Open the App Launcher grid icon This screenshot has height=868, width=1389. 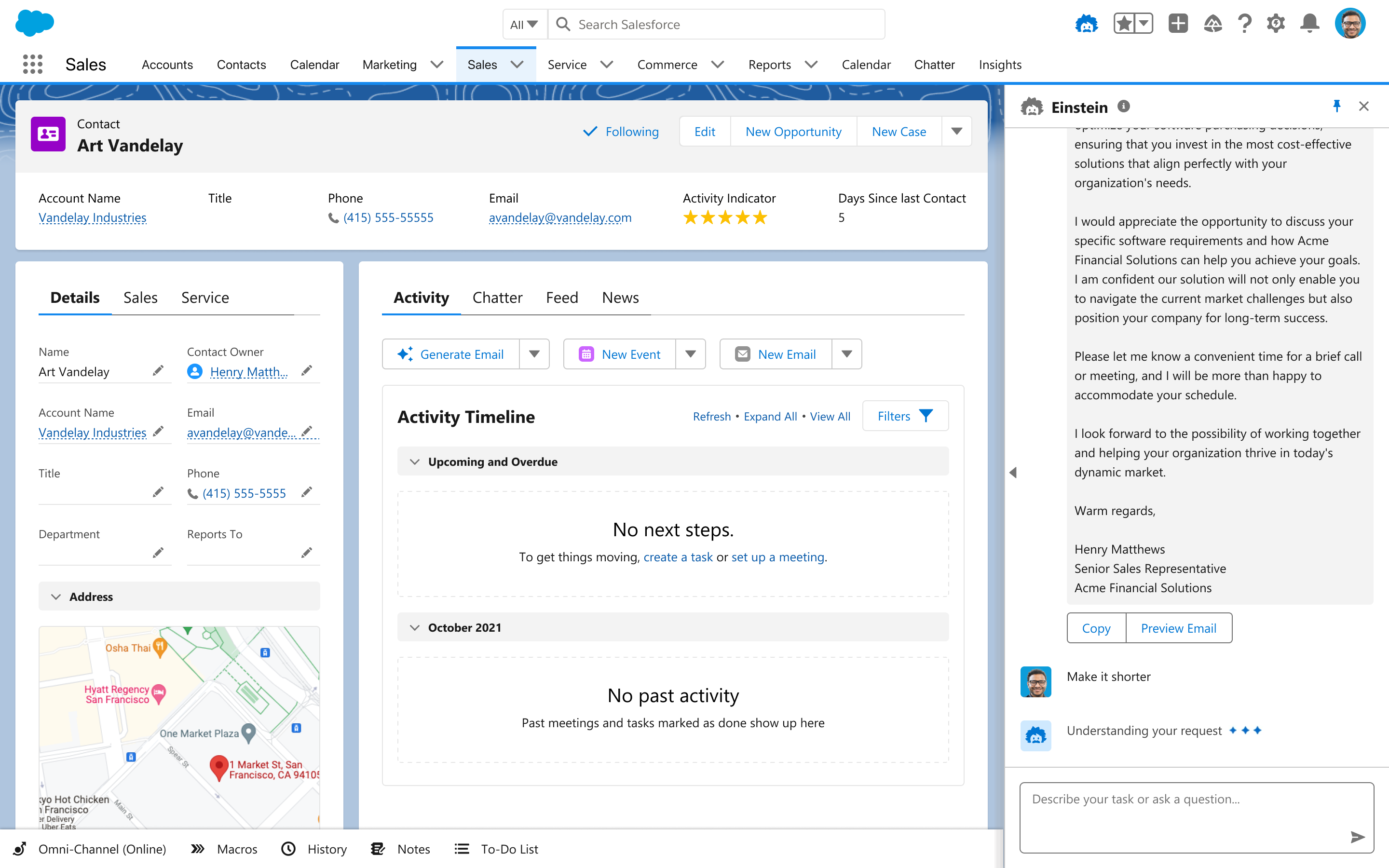[x=33, y=64]
